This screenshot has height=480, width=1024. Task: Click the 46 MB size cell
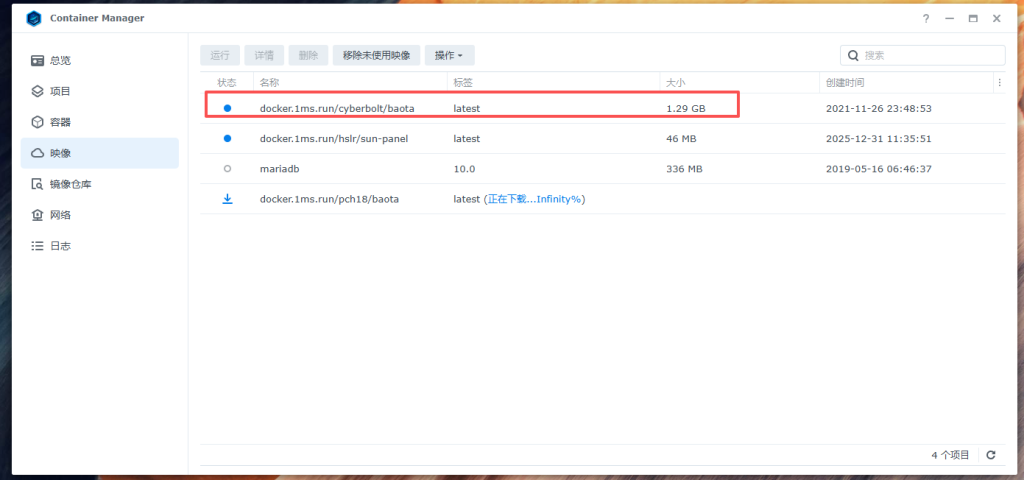pos(681,138)
